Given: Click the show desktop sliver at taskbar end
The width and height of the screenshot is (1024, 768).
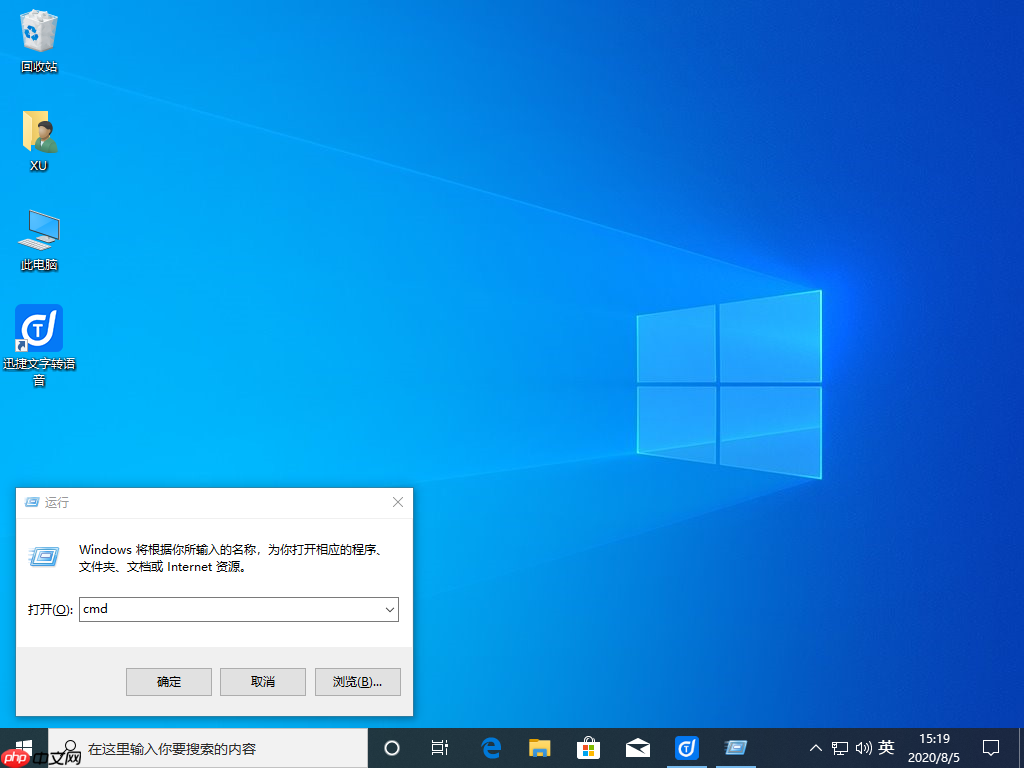Looking at the screenshot, I should 1021,748.
